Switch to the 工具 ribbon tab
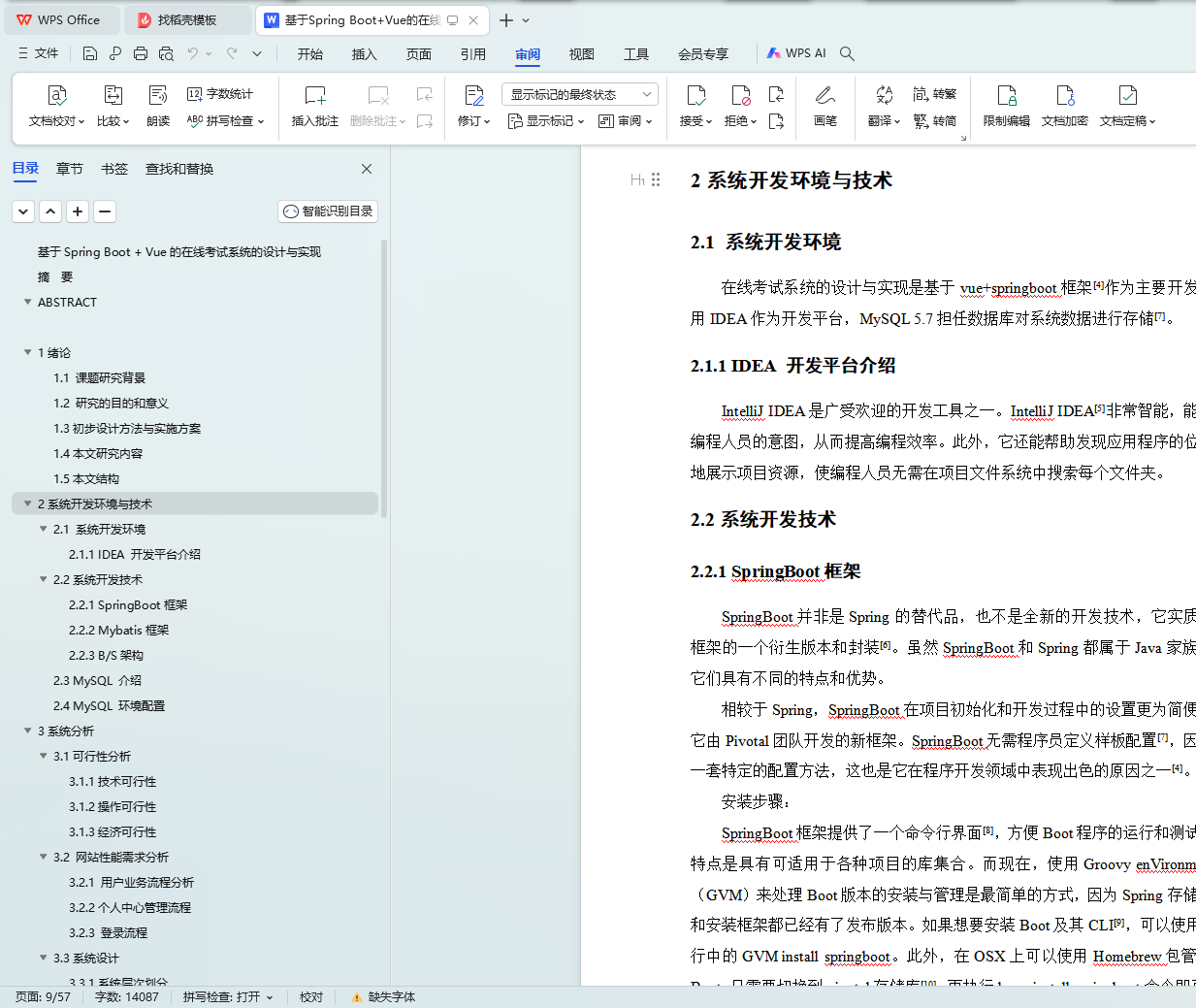 click(x=636, y=54)
